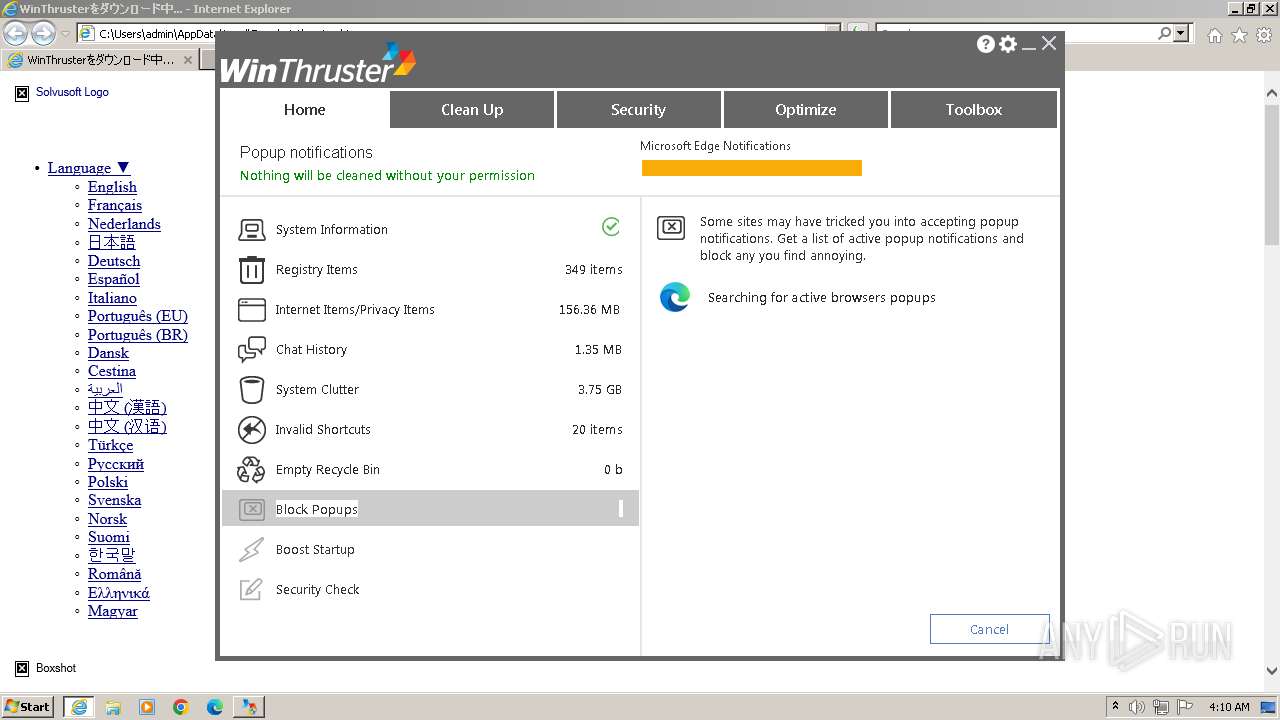Open WinThruster settings gear icon
The image size is (1280, 720).
click(1008, 44)
